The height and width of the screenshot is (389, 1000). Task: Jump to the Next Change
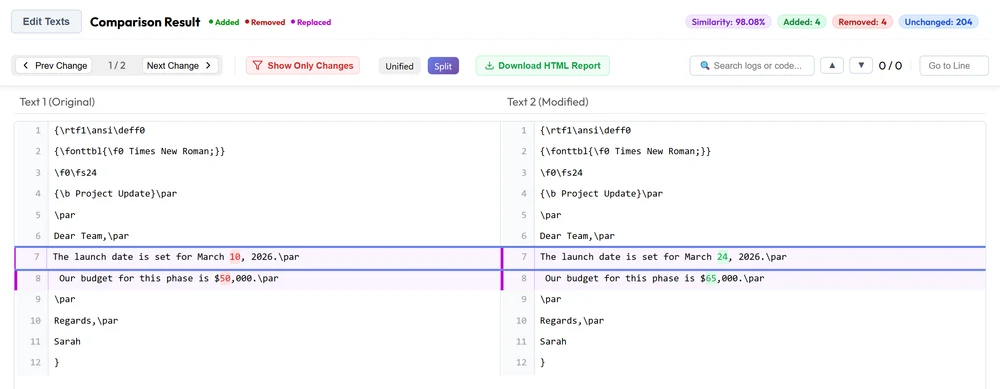coord(180,66)
